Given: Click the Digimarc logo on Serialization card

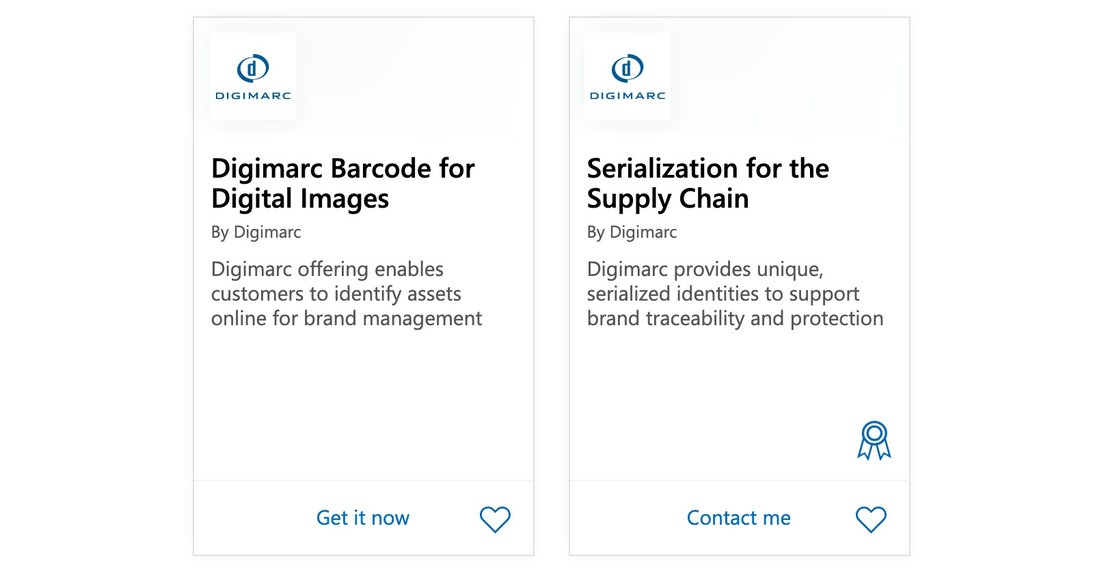Looking at the screenshot, I should pyautogui.click(x=627, y=75).
